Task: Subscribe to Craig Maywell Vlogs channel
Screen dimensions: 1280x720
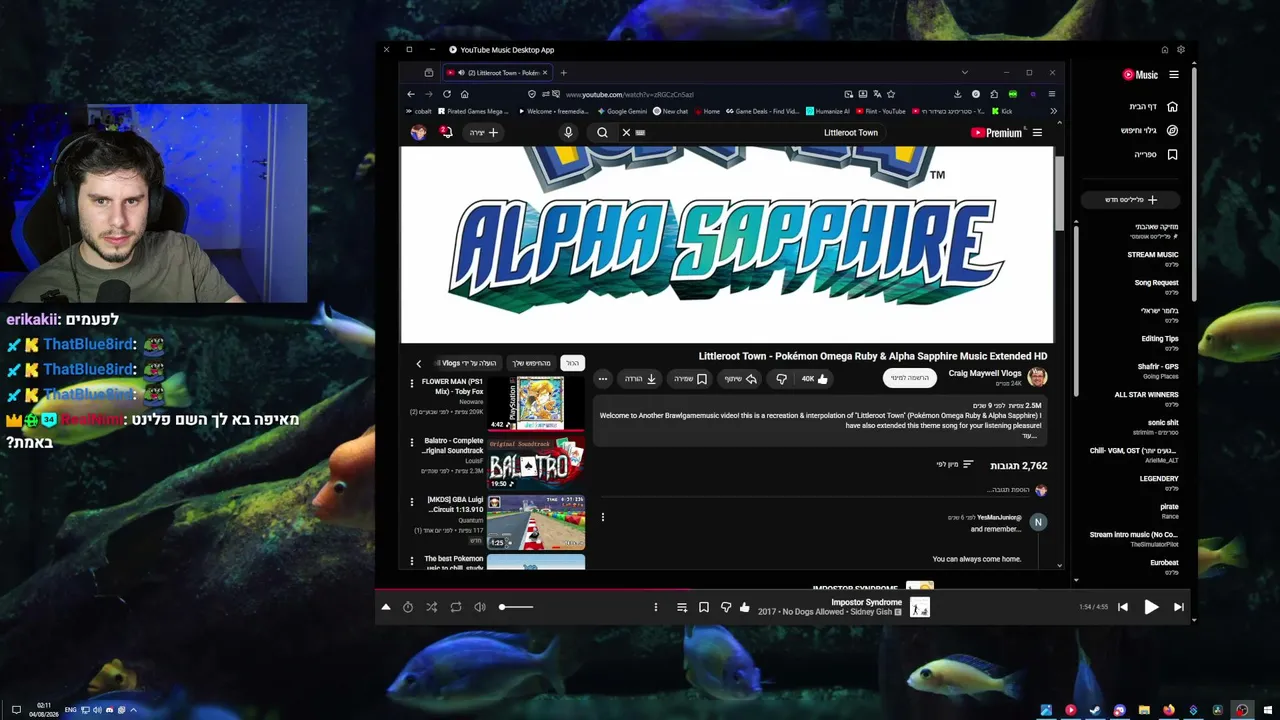Action: [x=910, y=378]
